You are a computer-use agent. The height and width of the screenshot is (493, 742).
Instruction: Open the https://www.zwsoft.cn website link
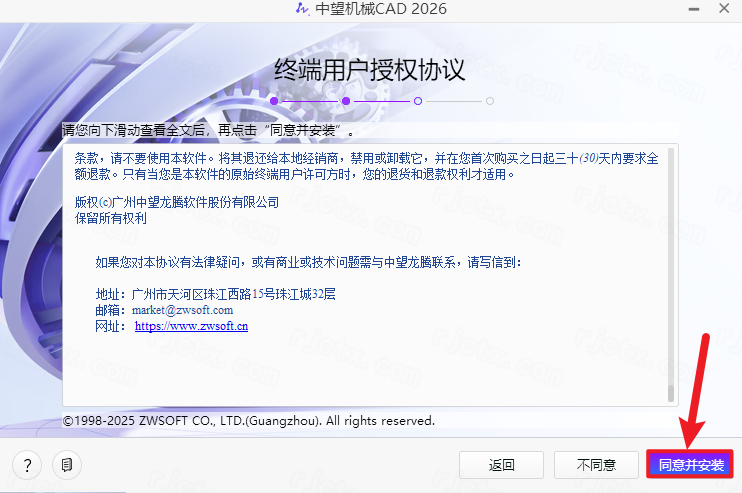pyautogui.click(x=191, y=326)
